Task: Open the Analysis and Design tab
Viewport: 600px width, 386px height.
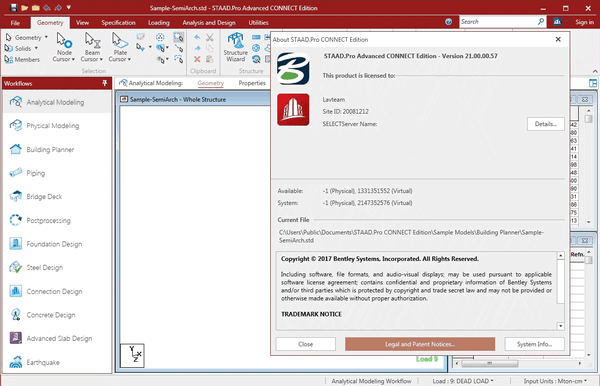Action: 209,23
